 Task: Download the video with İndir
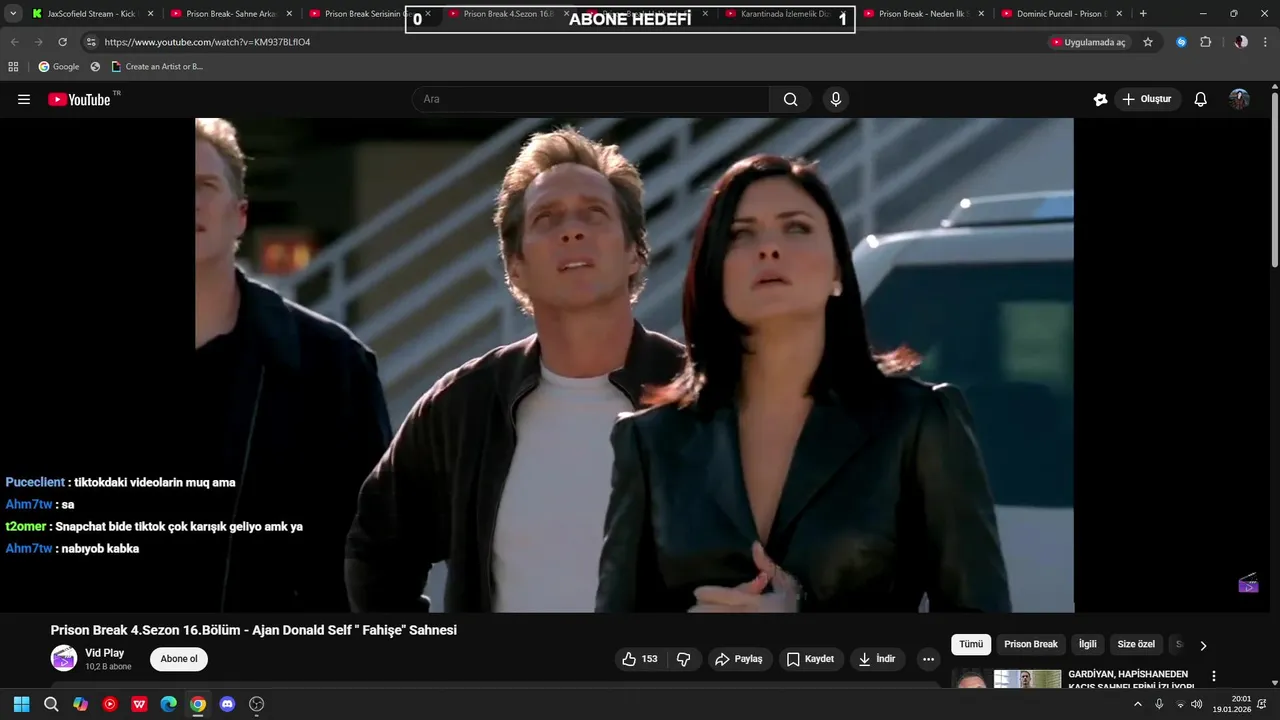877,659
